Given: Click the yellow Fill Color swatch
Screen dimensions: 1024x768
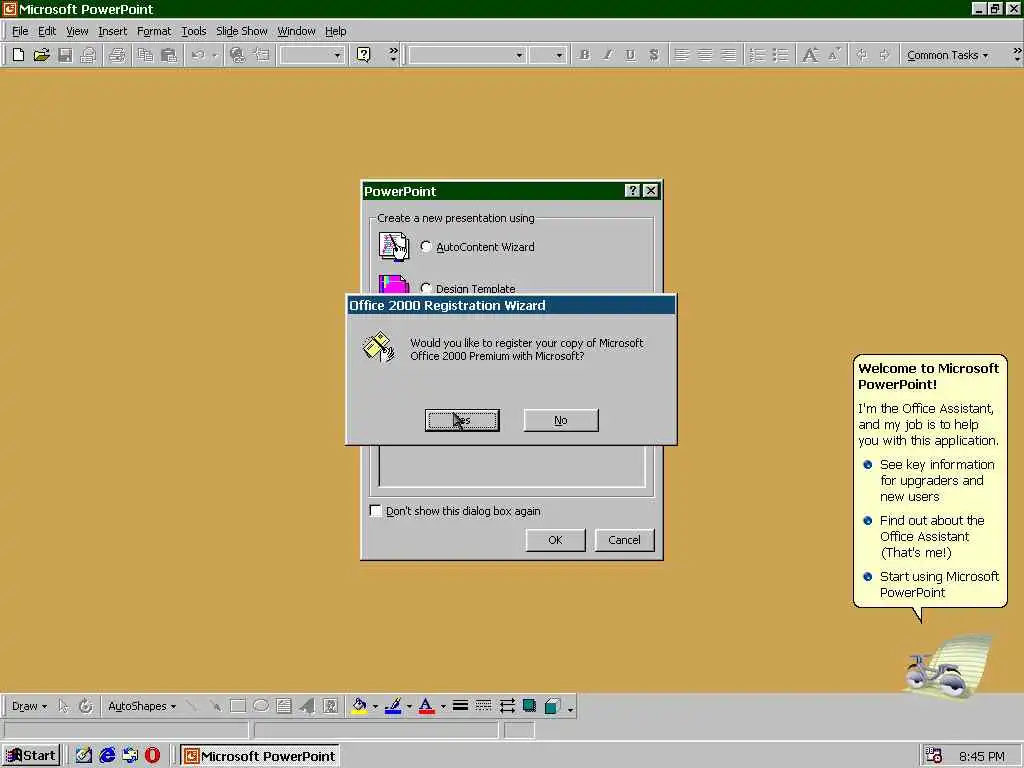Looking at the screenshot, I should [359, 706].
